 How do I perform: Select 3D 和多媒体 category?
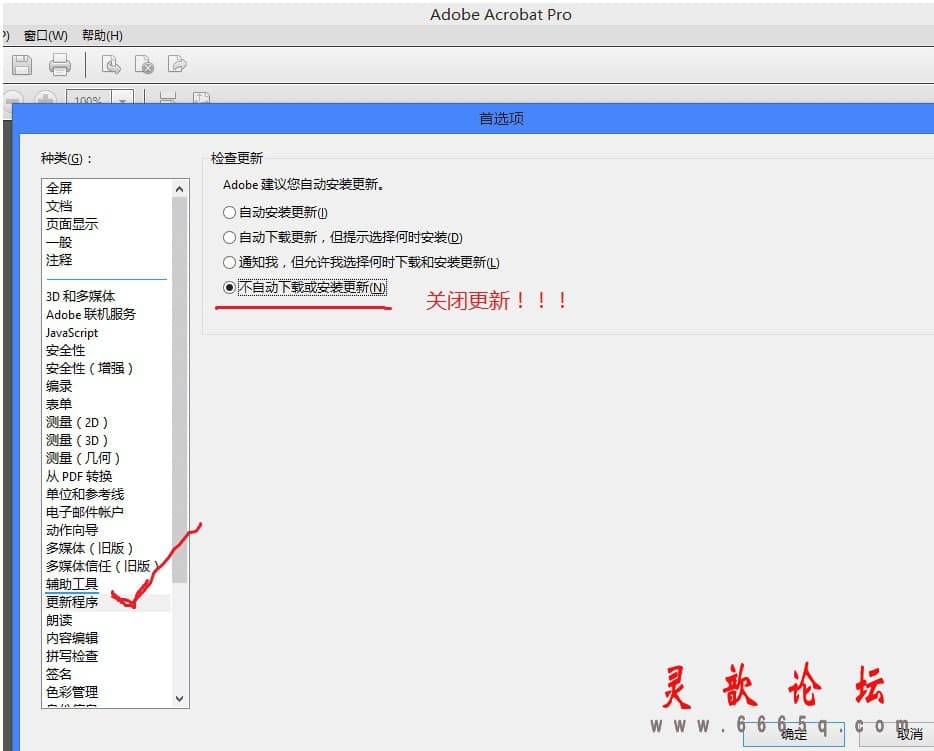pyautogui.click(x=80, y=296)
